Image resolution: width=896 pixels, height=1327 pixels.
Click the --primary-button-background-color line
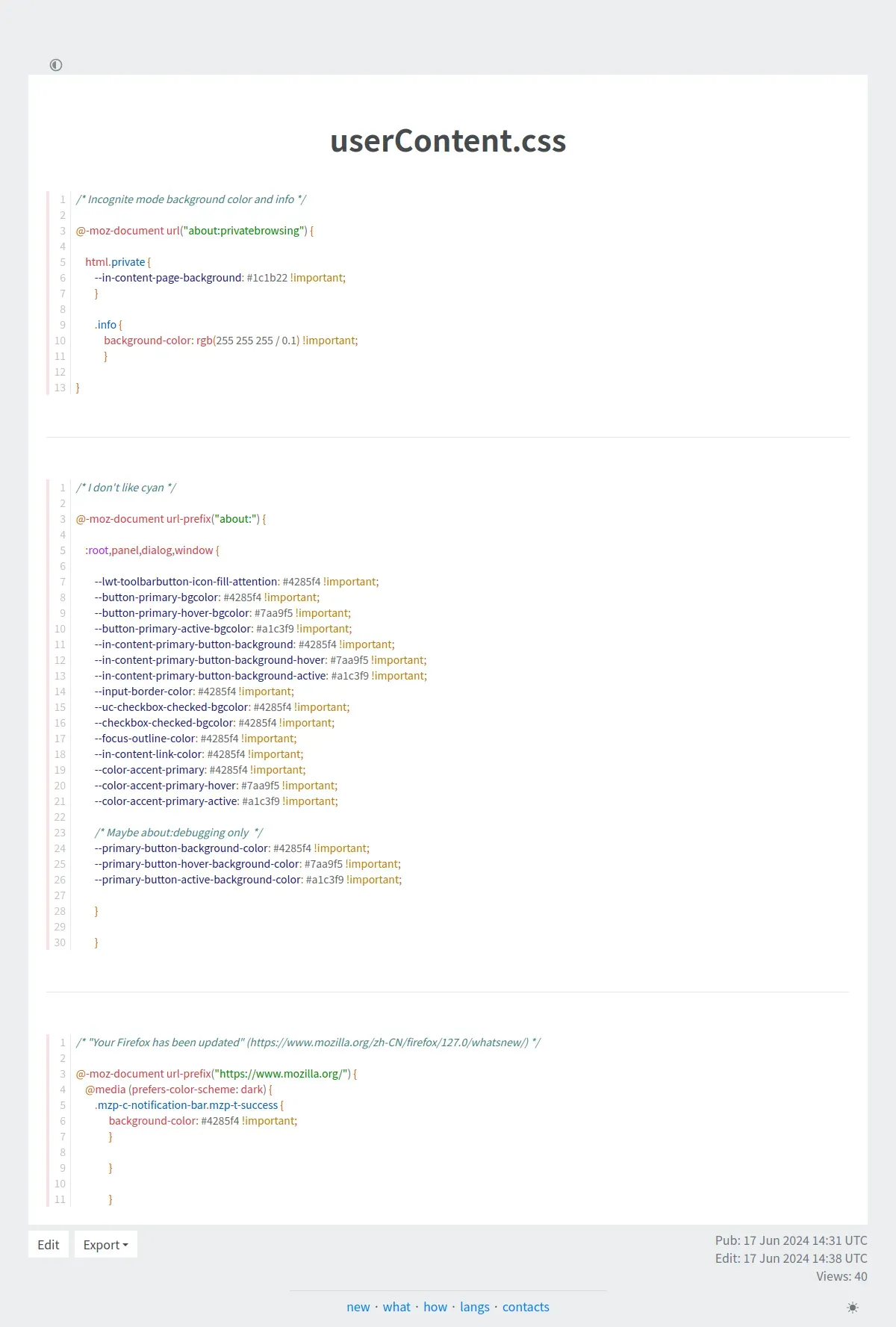[x=232, y=848]
